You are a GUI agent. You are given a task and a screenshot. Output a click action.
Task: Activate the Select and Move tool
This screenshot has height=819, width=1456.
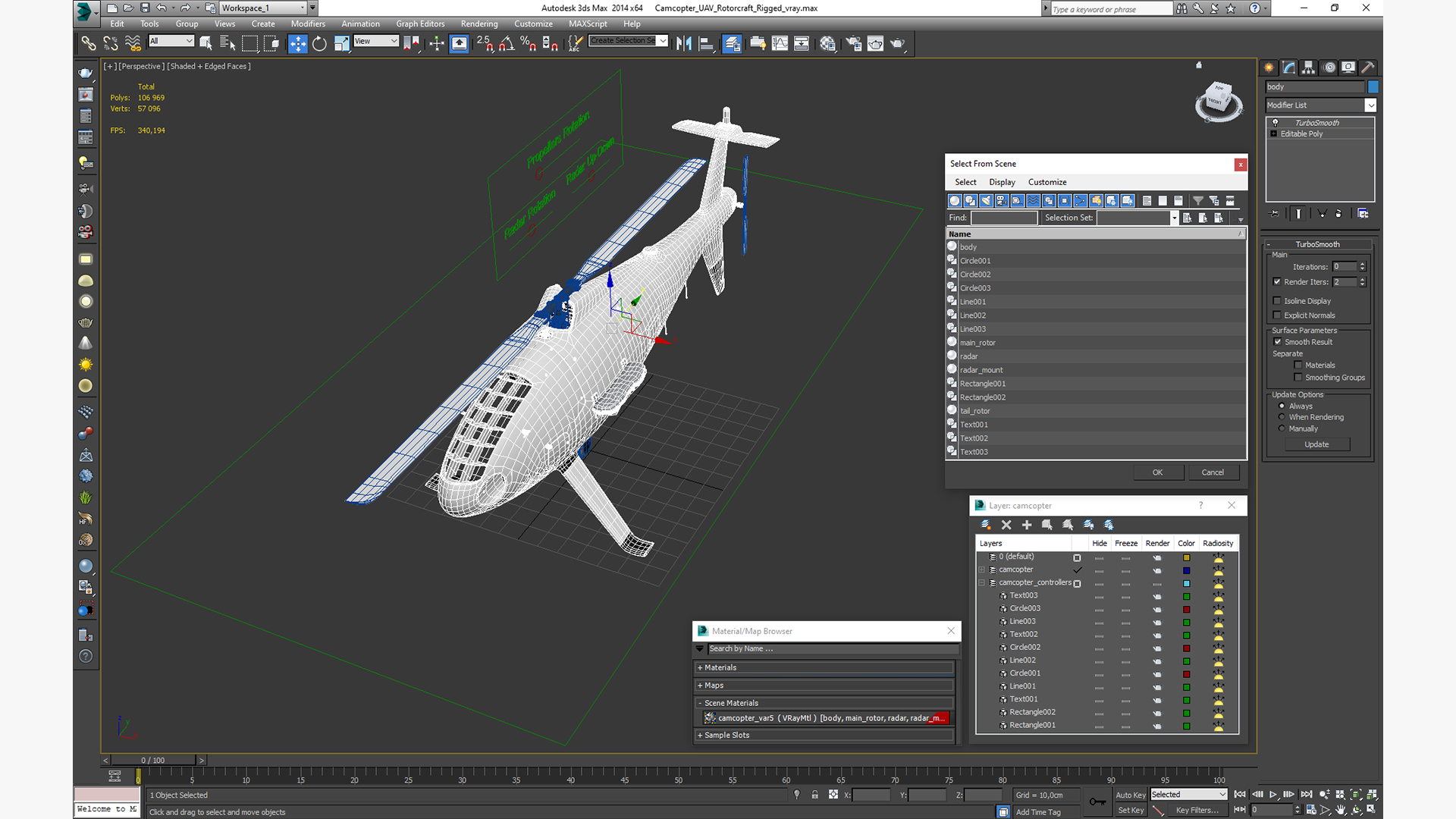pyautogui.click(x=298, y=43)
